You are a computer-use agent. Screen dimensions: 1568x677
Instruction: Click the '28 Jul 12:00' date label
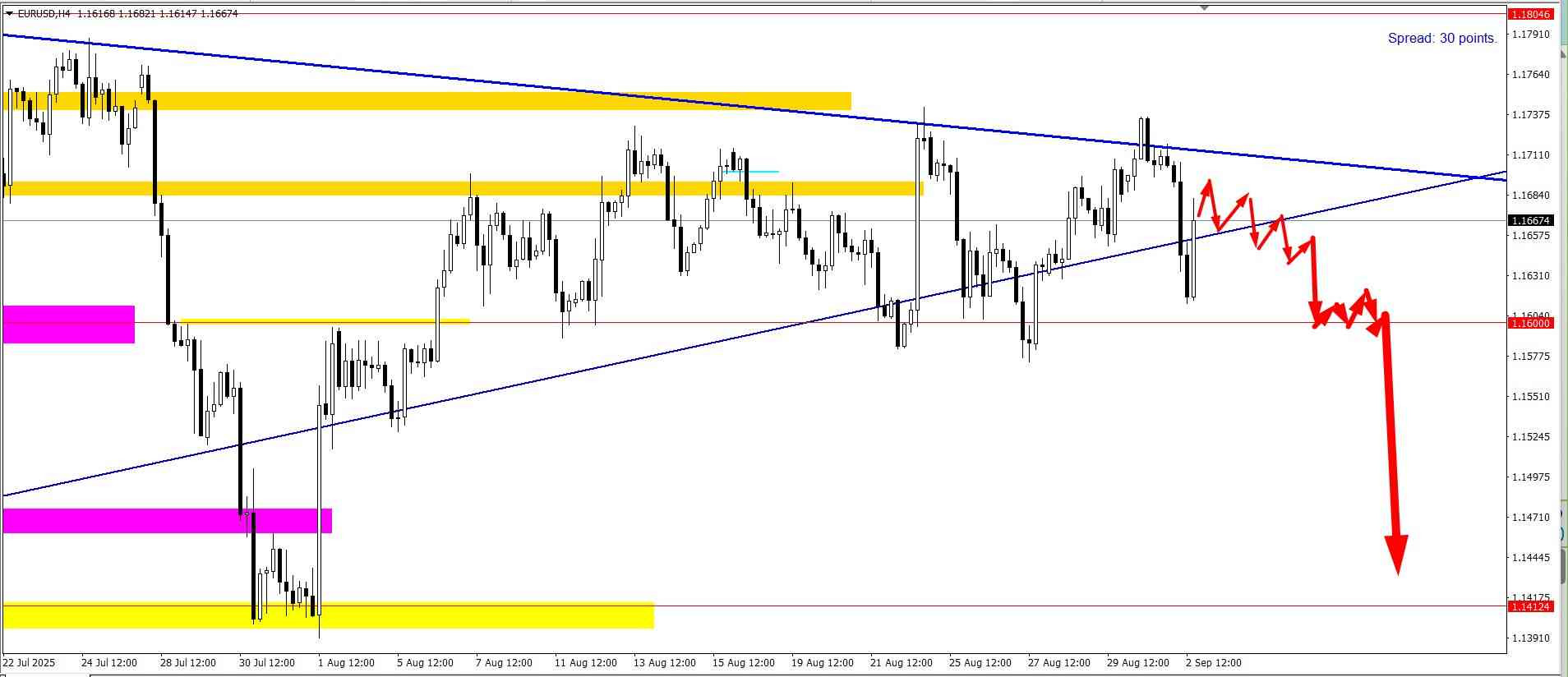tap(188, 663)
